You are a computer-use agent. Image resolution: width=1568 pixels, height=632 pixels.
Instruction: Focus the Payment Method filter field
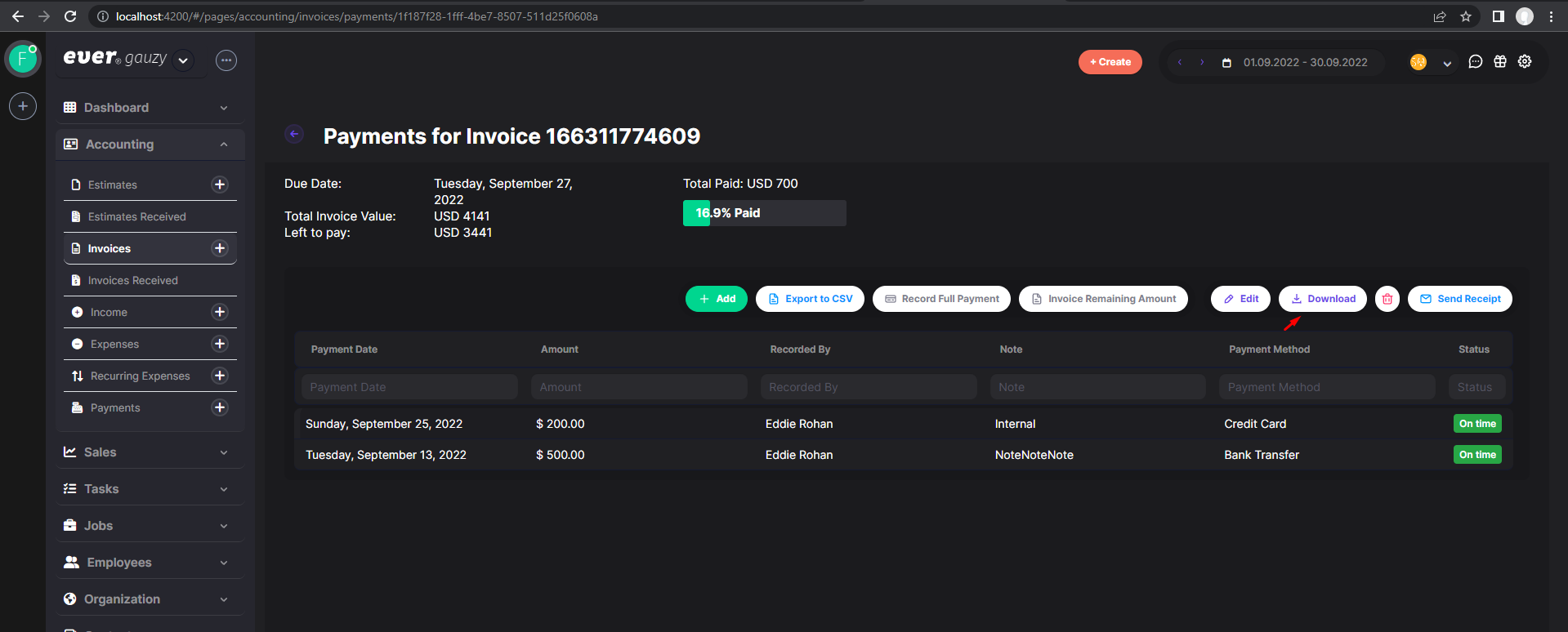[1327, 387]
